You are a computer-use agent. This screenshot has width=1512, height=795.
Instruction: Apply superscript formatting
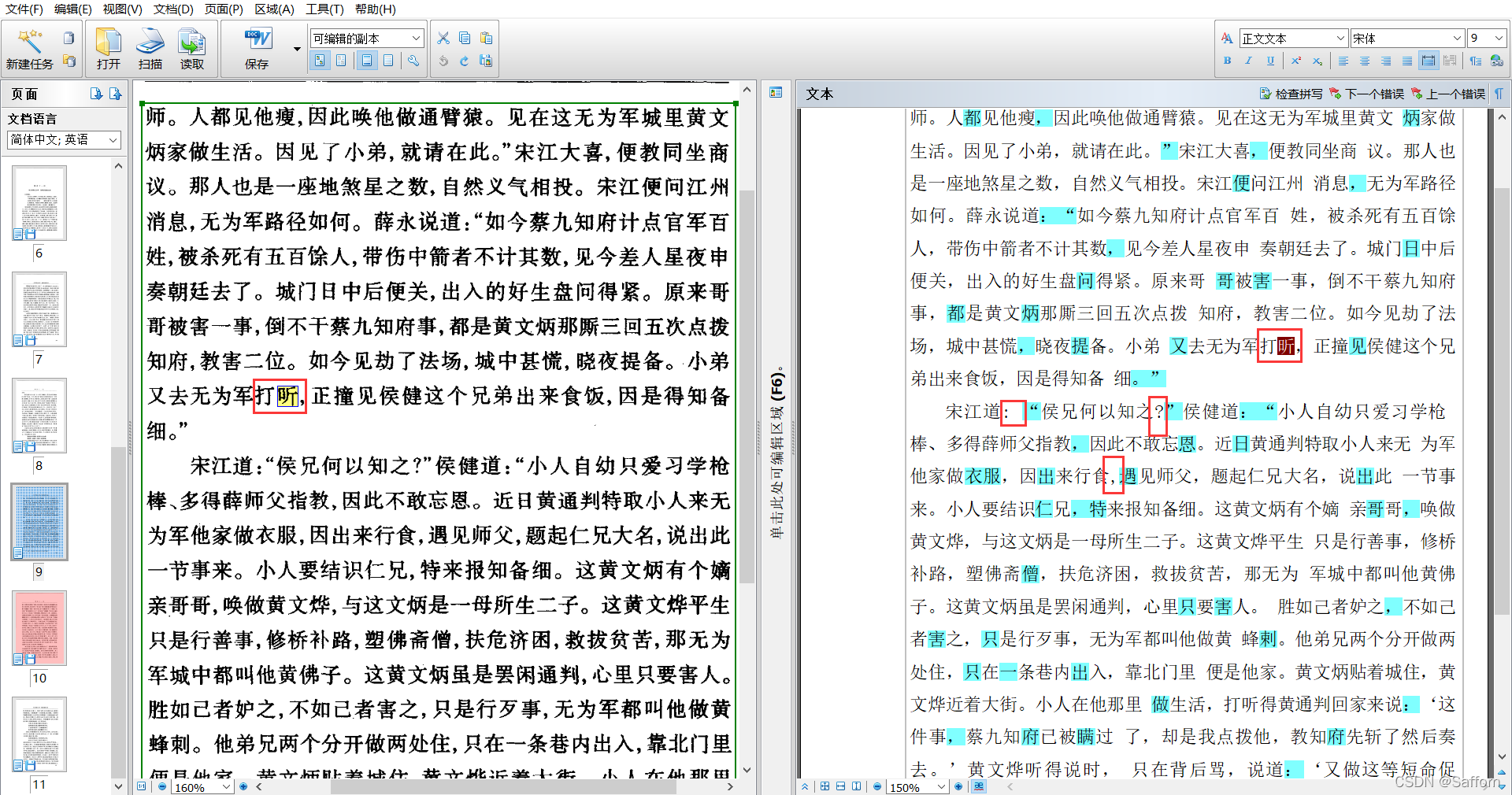(x=1296, y=61)
